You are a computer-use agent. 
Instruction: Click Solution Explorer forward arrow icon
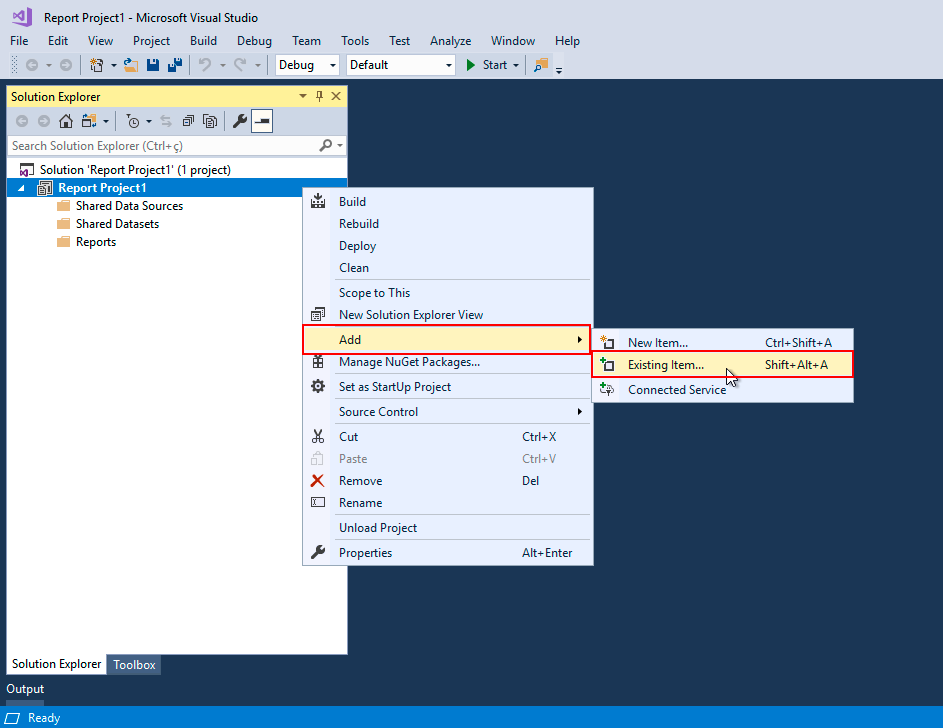[44, 121]
